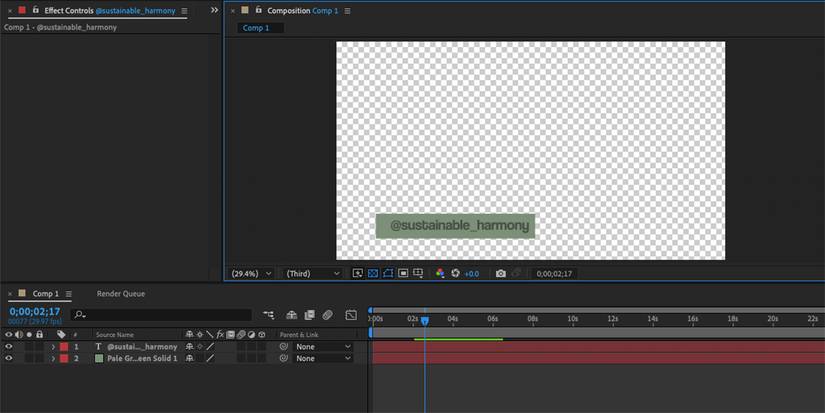Open Comp 1 timeline panel menu

[x=68, y=294]
